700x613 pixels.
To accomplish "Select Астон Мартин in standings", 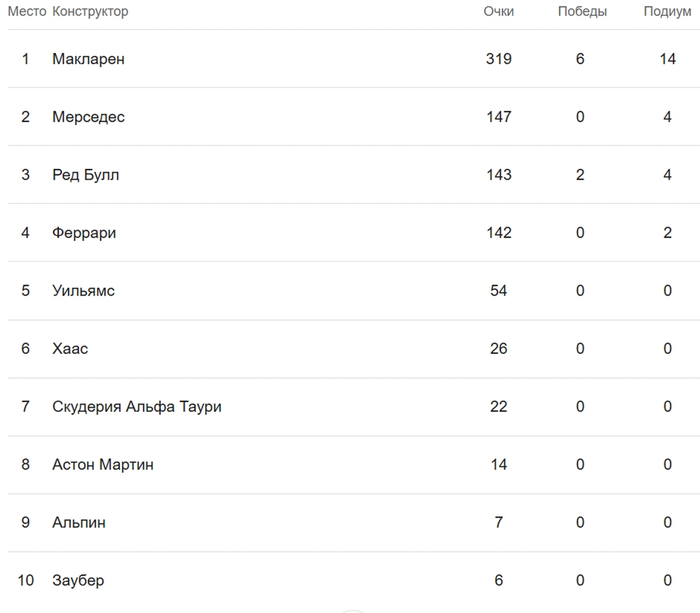I will [102, 465].
